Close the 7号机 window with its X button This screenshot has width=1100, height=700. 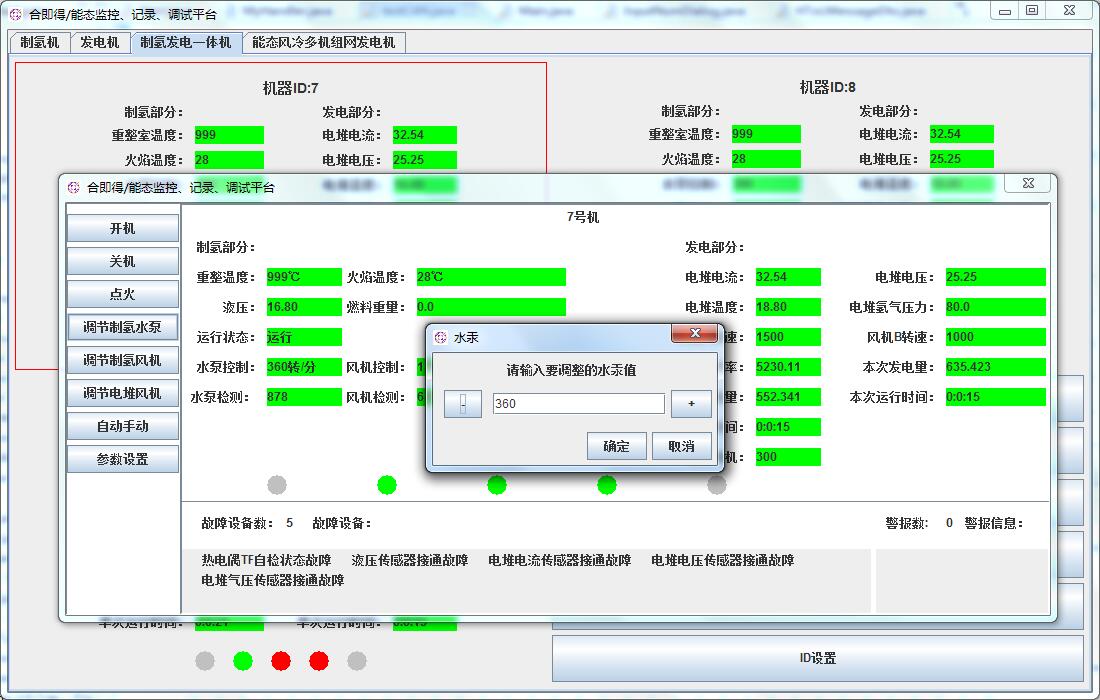click(1027, 184)
